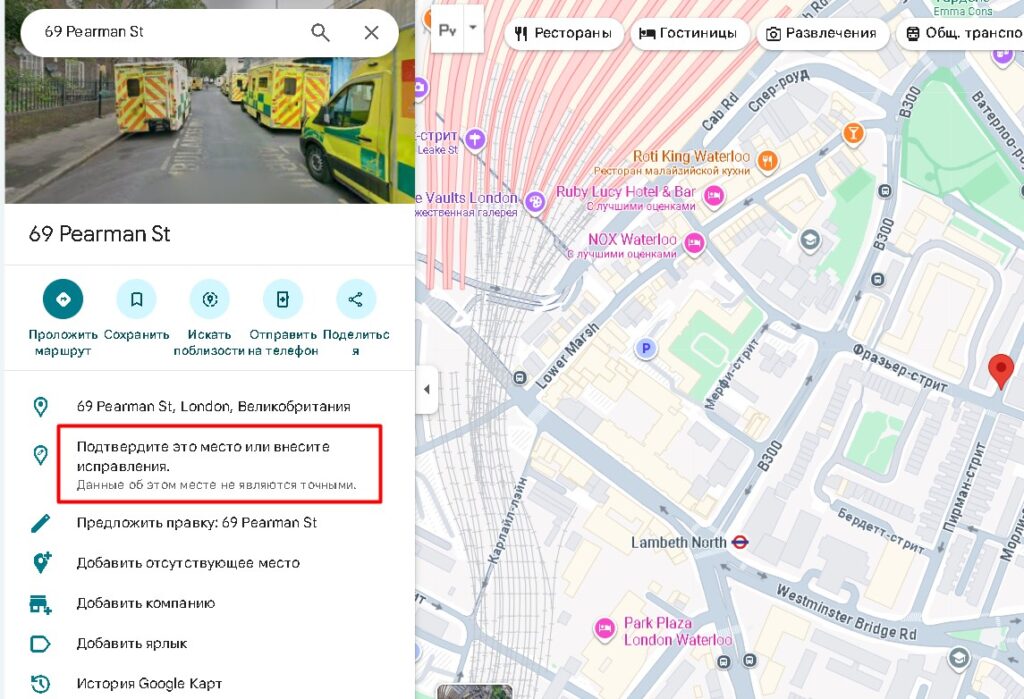Clear the search with the X icon
Image resolution: width=1024 pixels, height=699 pixels.
click(x=371, y=32)
